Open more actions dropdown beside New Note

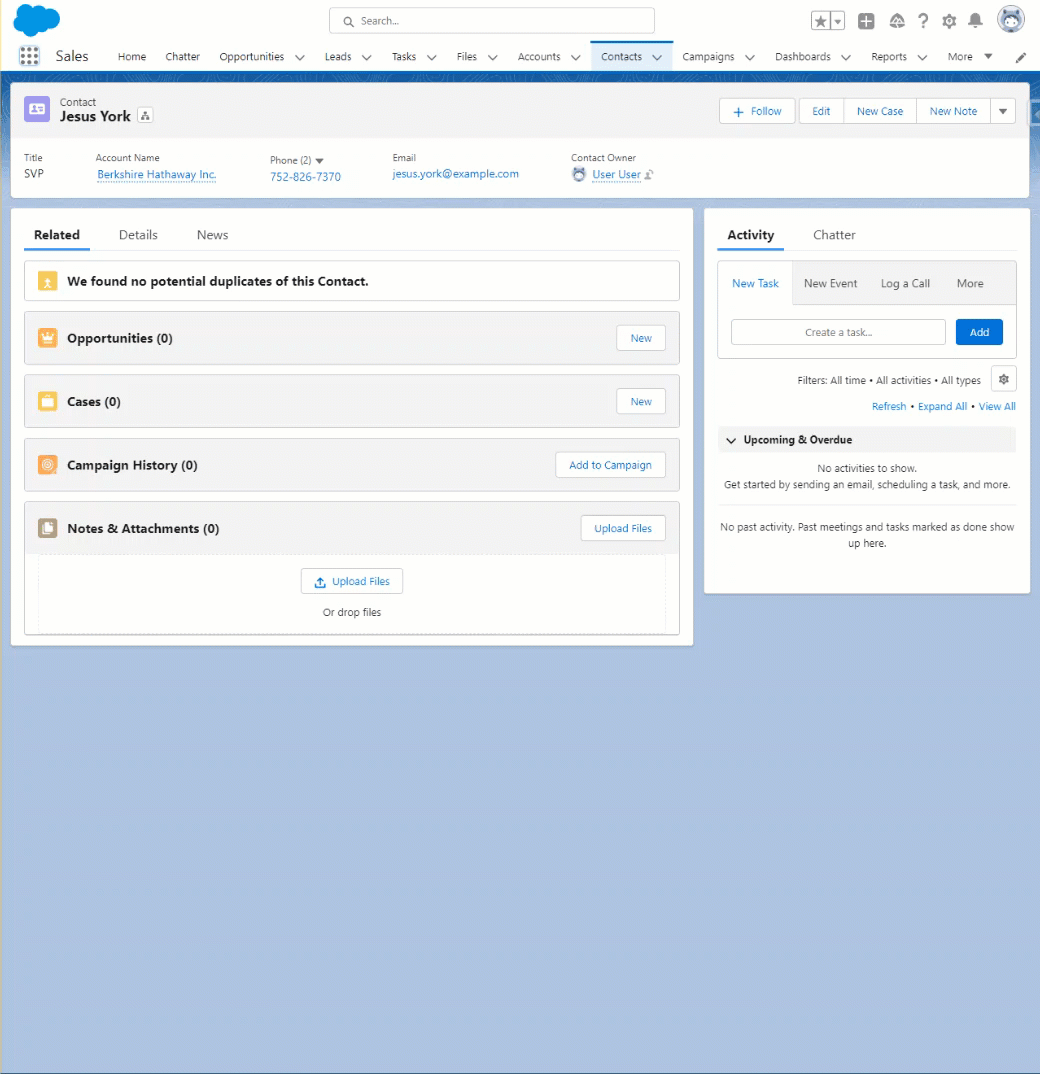[x=1003, y=111]
